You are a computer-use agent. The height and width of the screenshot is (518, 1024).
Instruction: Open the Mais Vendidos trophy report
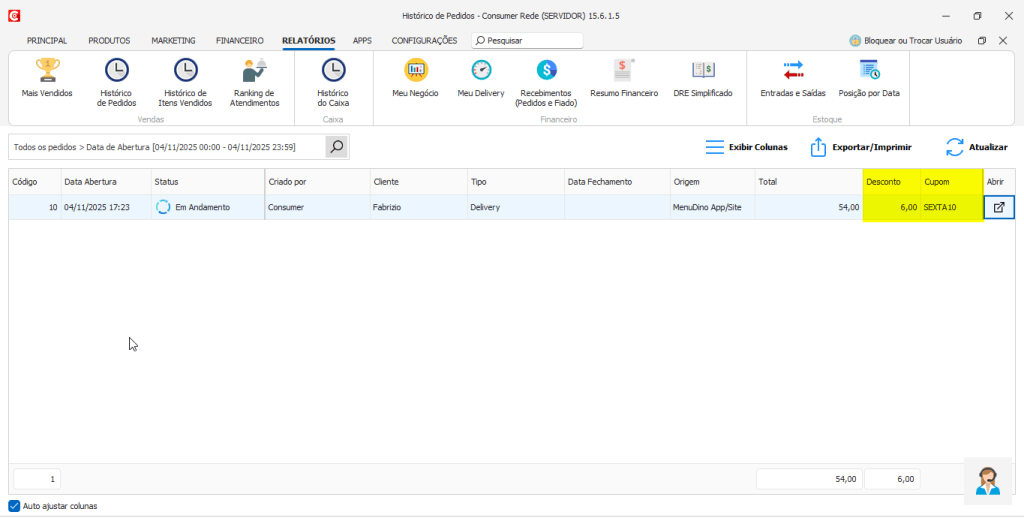click(x=47, y=79)
